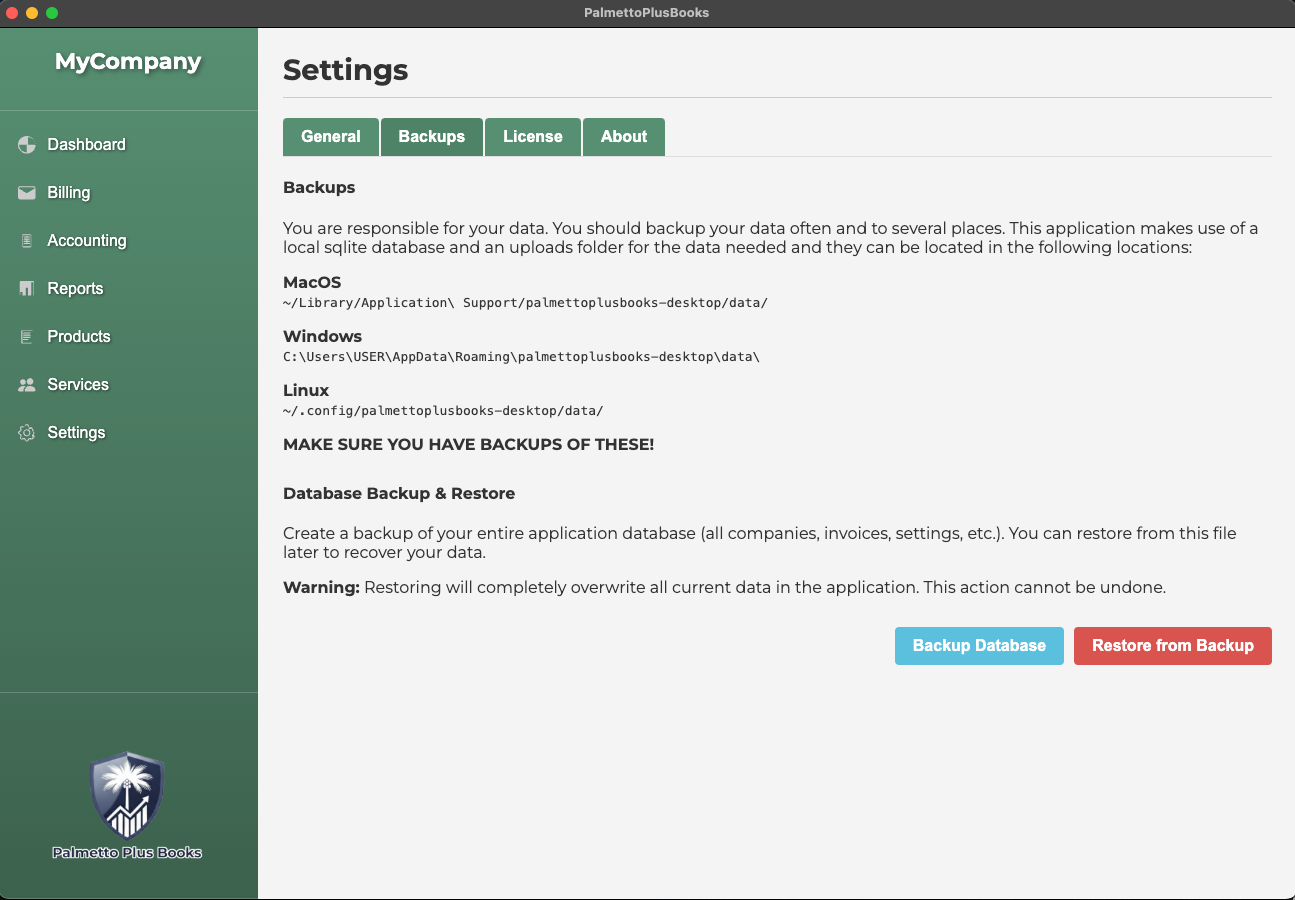The height and width of the screenshot is (900, 1295).
Task: Go to Reports in the sidebar
Action: click(75, 289)
